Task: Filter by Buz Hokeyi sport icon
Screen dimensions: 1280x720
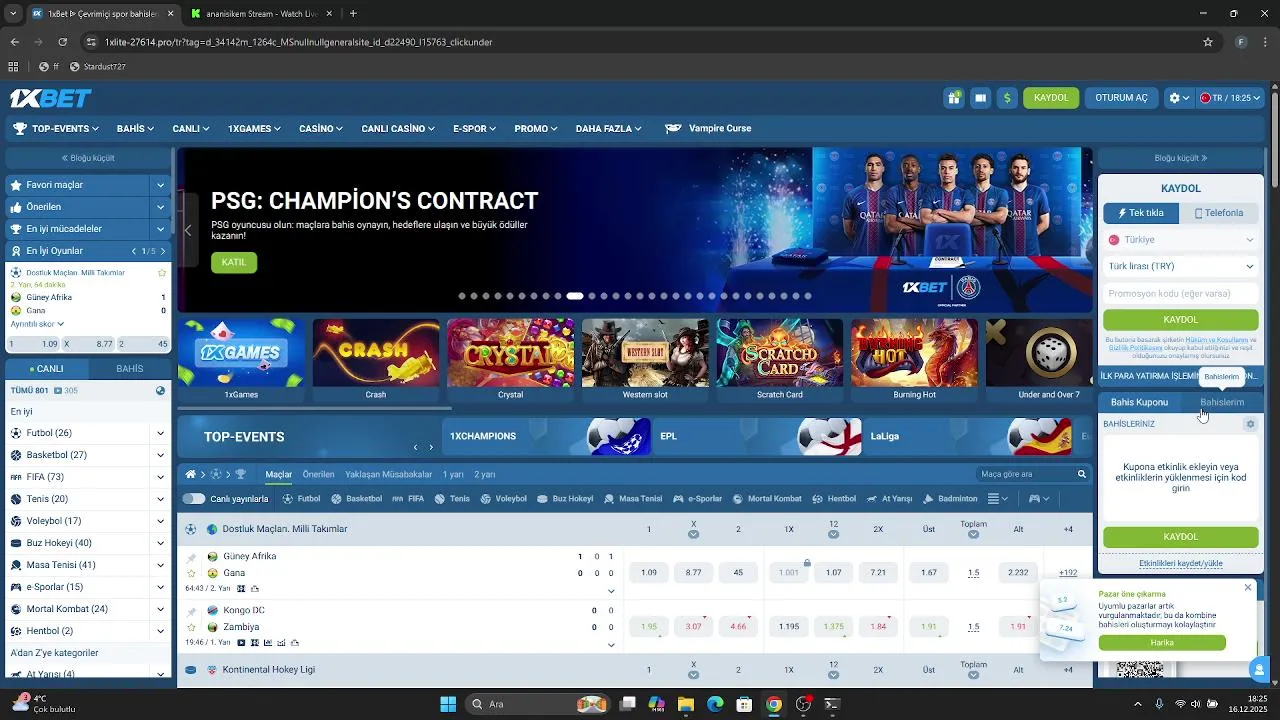Action: pyautogui.click(x=565, y=499)
